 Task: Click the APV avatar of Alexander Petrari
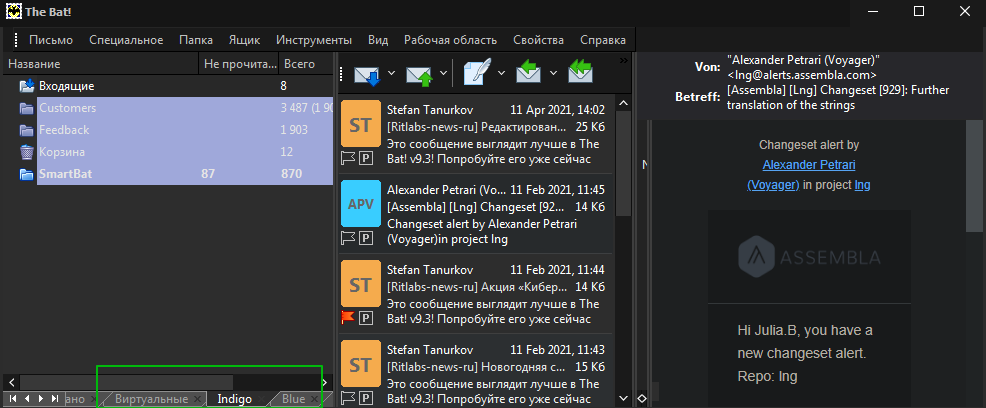pyautogui.click(x=360, y=204)
